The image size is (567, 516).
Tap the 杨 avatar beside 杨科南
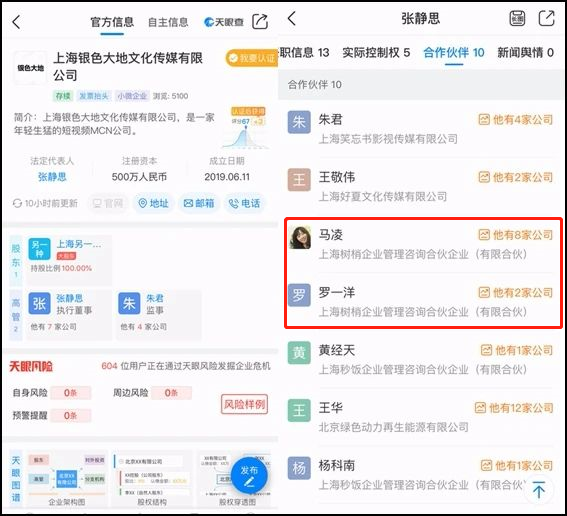[x=299, y=468]
